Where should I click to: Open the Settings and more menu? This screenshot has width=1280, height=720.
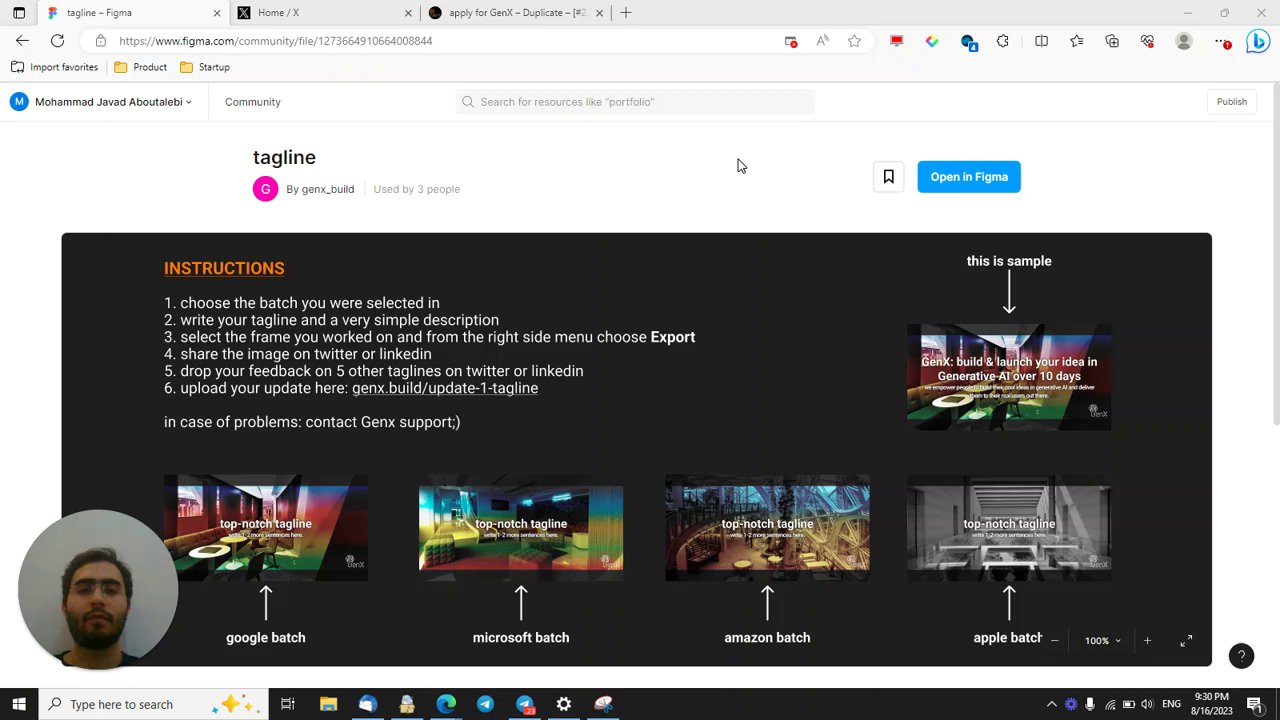pyautogui.click(x=1221, y=41)
